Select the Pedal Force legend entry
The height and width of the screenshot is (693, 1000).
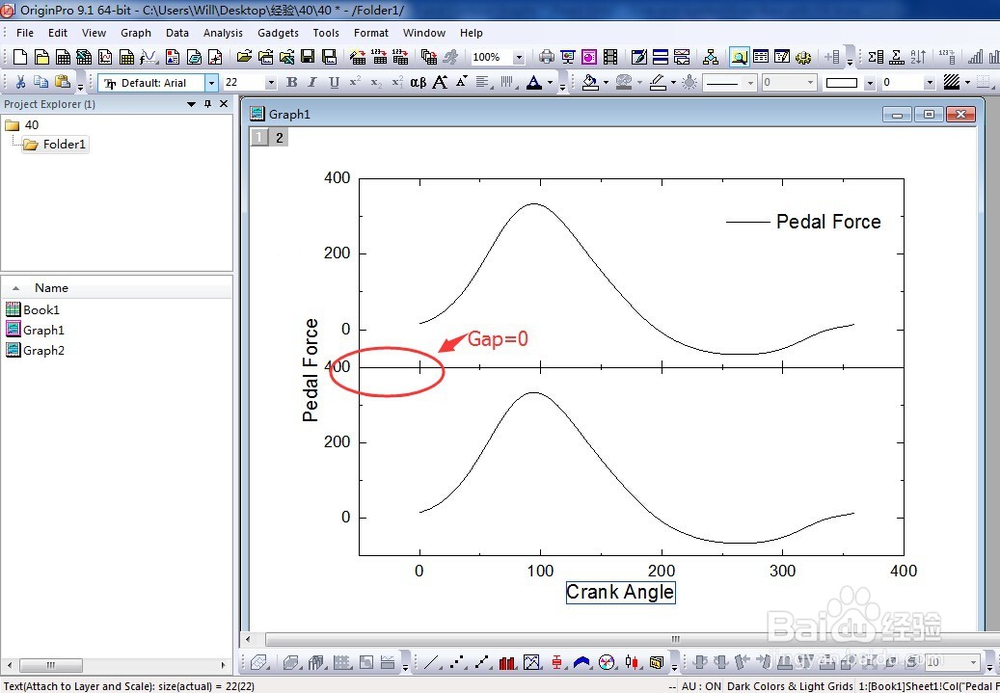tap(804, 222)
